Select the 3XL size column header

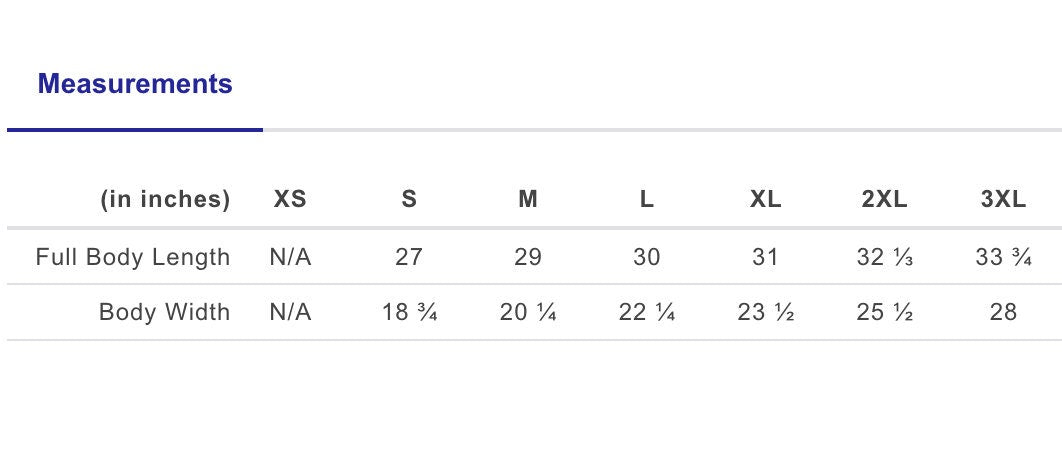(x=1003, y=199)
